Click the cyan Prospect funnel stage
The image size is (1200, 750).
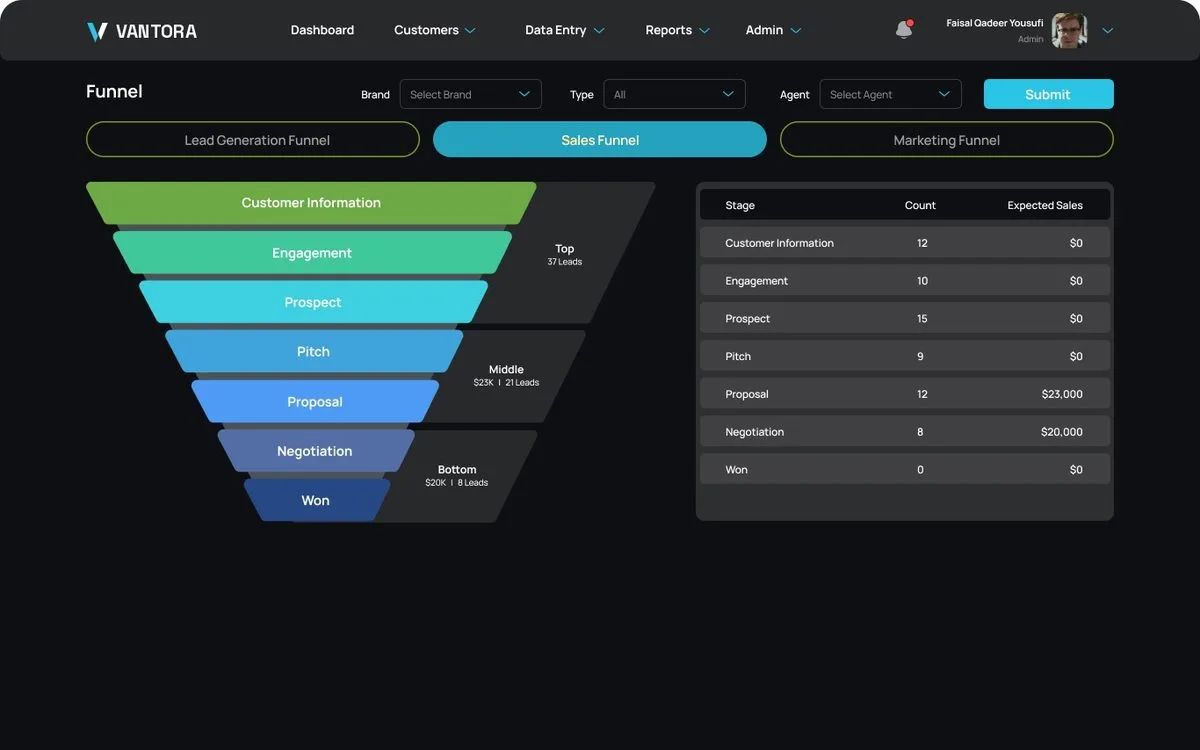point(313,302)
